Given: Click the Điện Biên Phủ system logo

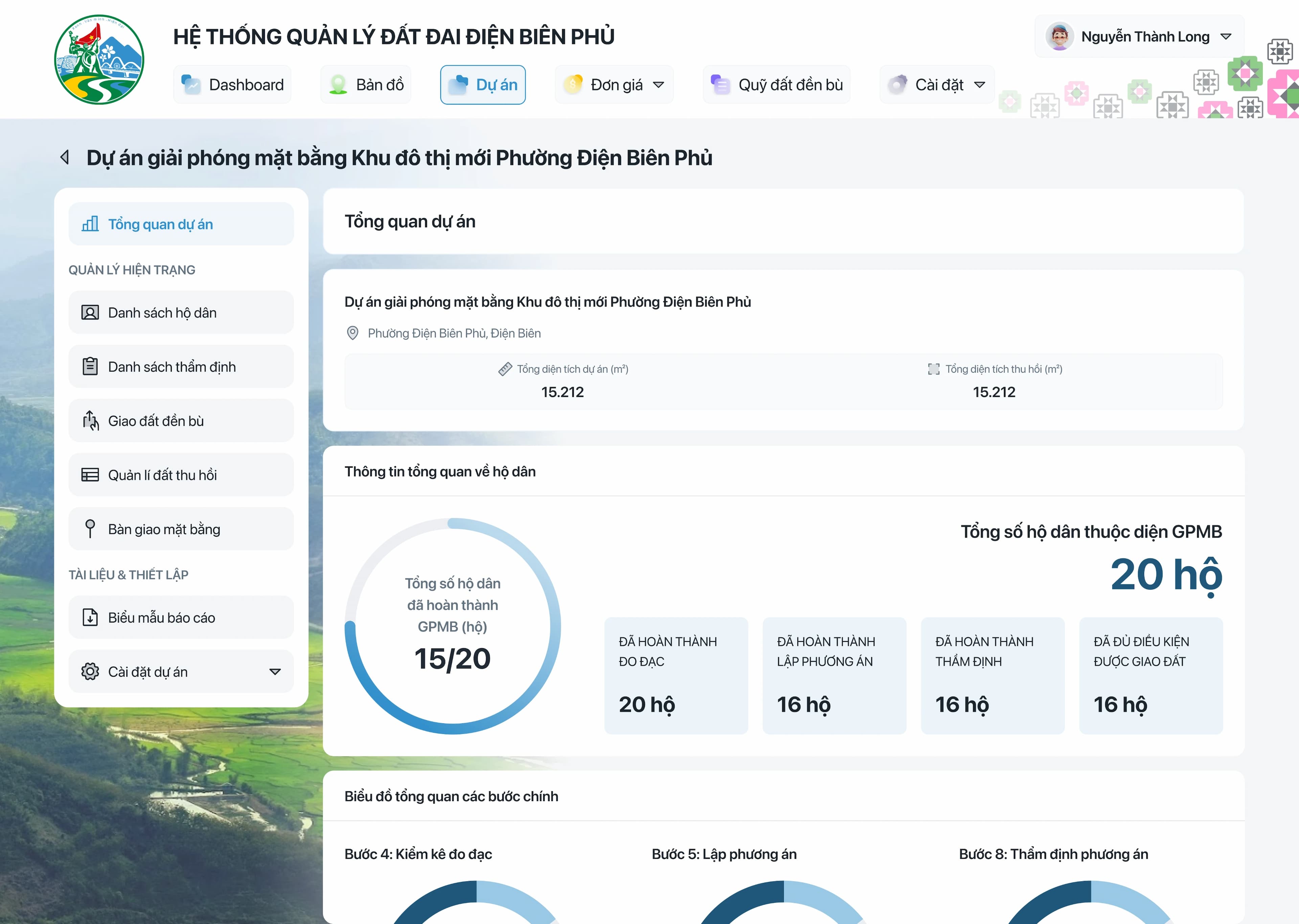Looking at the screenshot, I should [99, 59].
